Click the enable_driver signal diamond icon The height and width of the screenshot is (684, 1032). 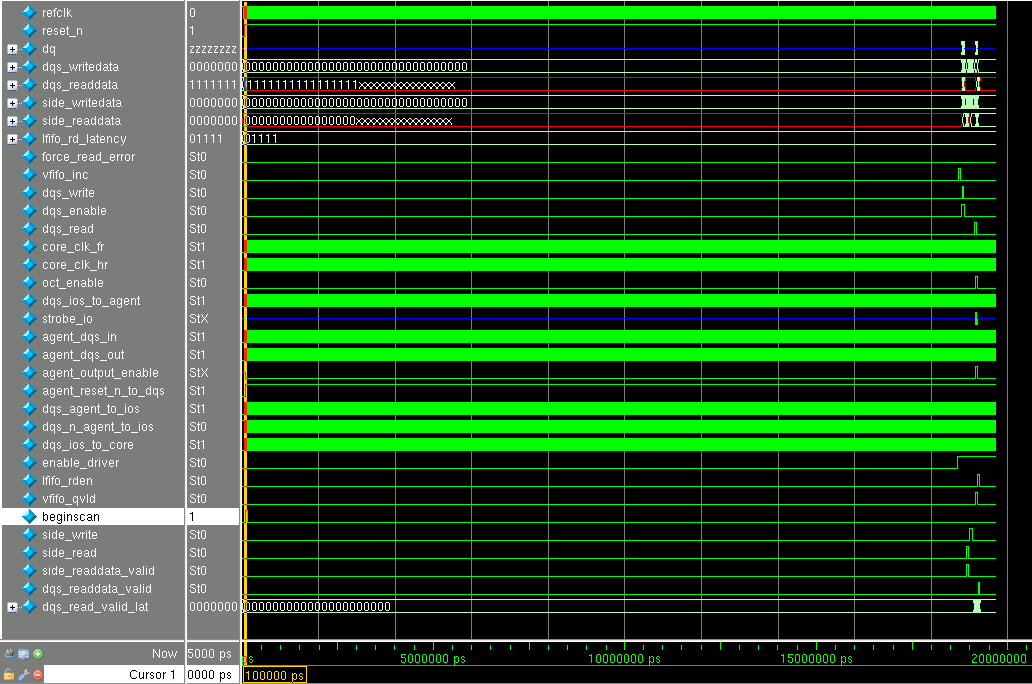pos(30,463)
